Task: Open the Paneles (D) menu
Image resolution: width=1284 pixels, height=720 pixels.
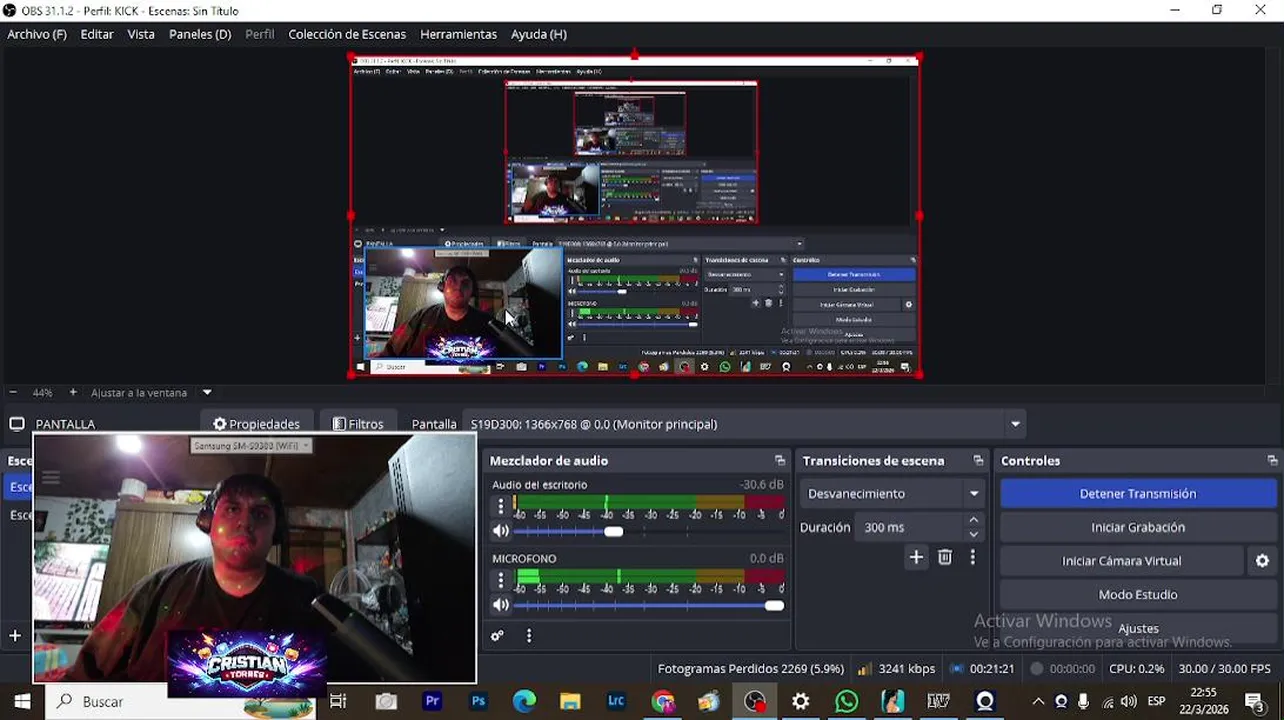Action: (x=200, y=34)
